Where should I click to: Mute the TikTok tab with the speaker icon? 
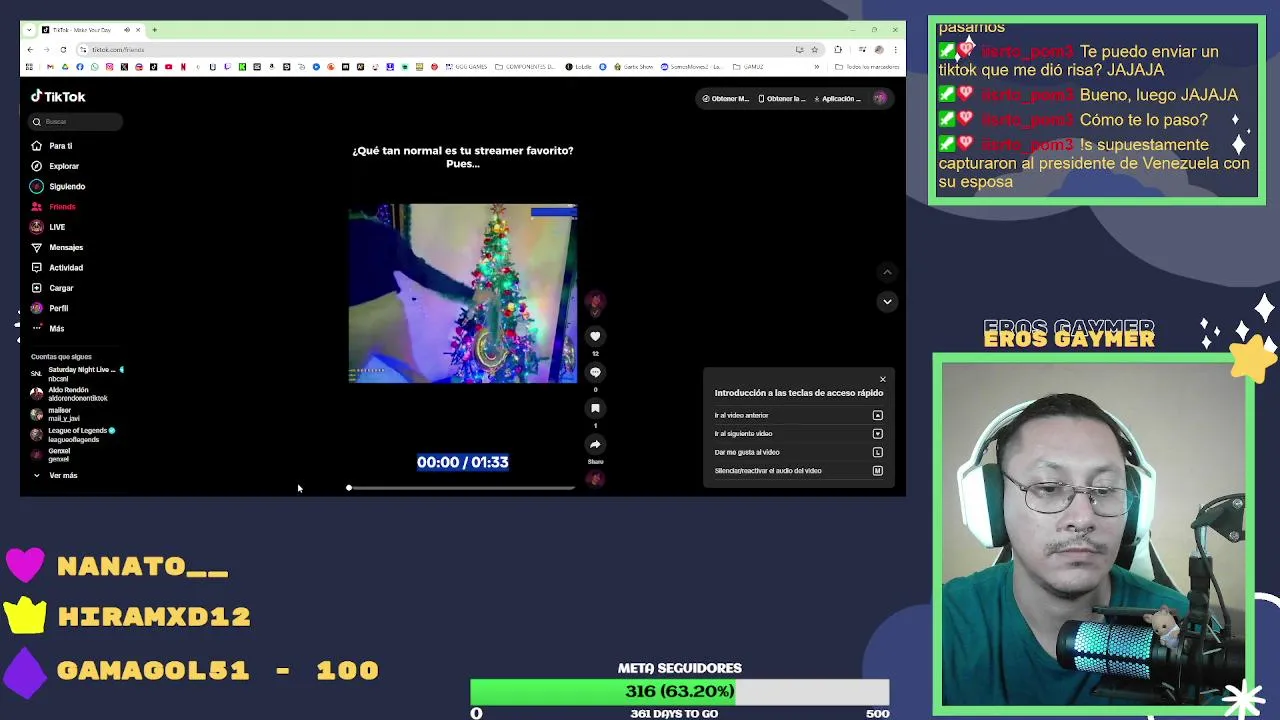point(127,30)
